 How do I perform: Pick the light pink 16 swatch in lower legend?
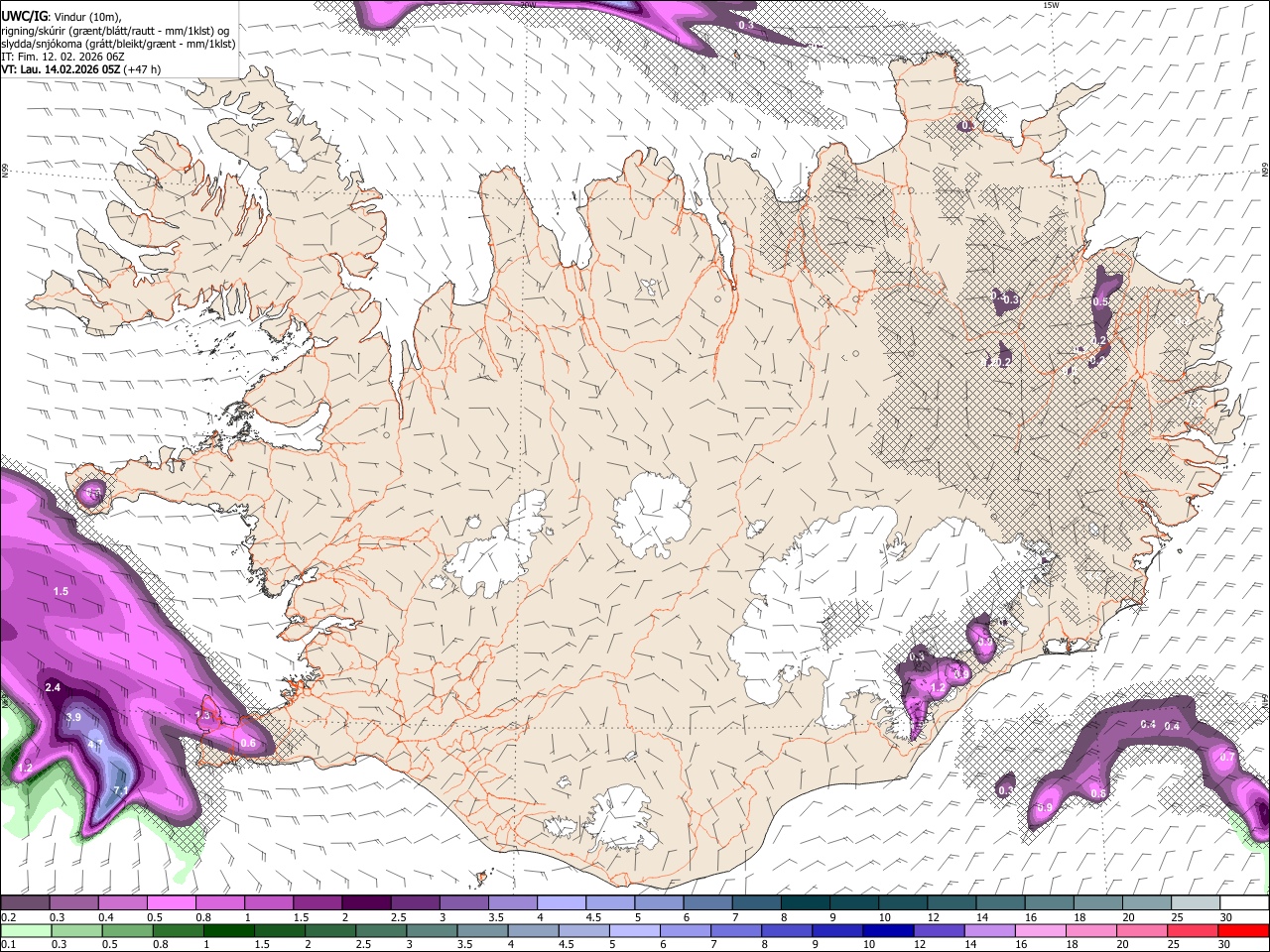[1041, 930]
